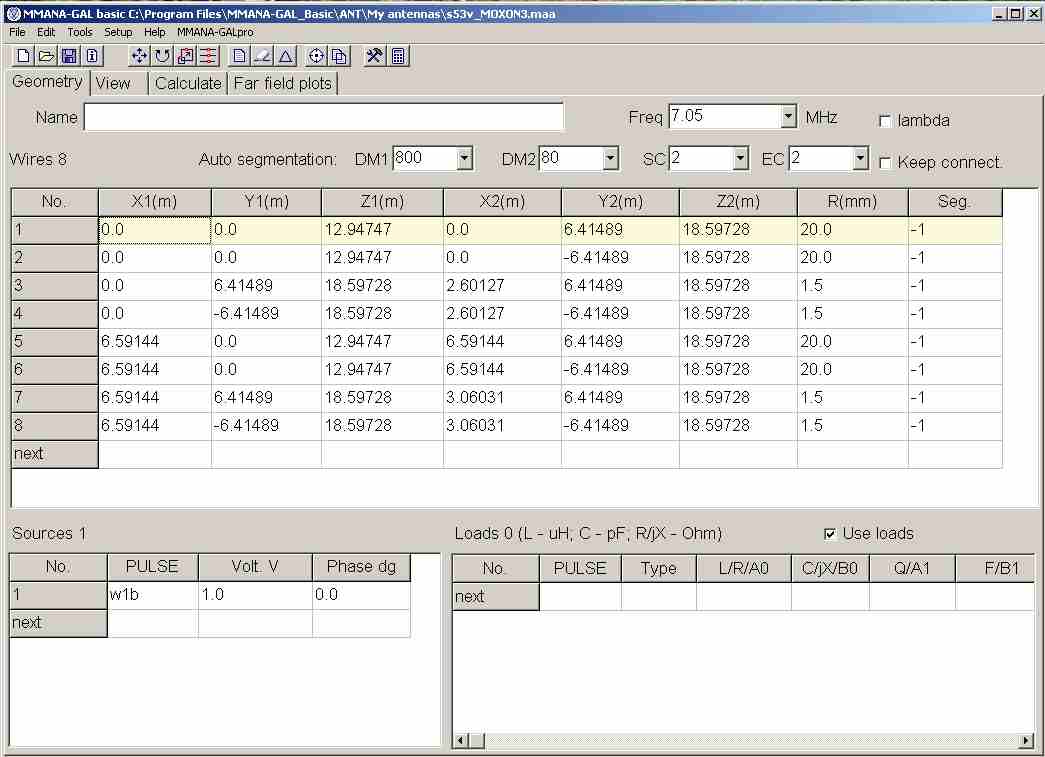Expand the EC dropdown
Image resolution: width=1045 pixels, height=757 pixels.
(860, 159)
